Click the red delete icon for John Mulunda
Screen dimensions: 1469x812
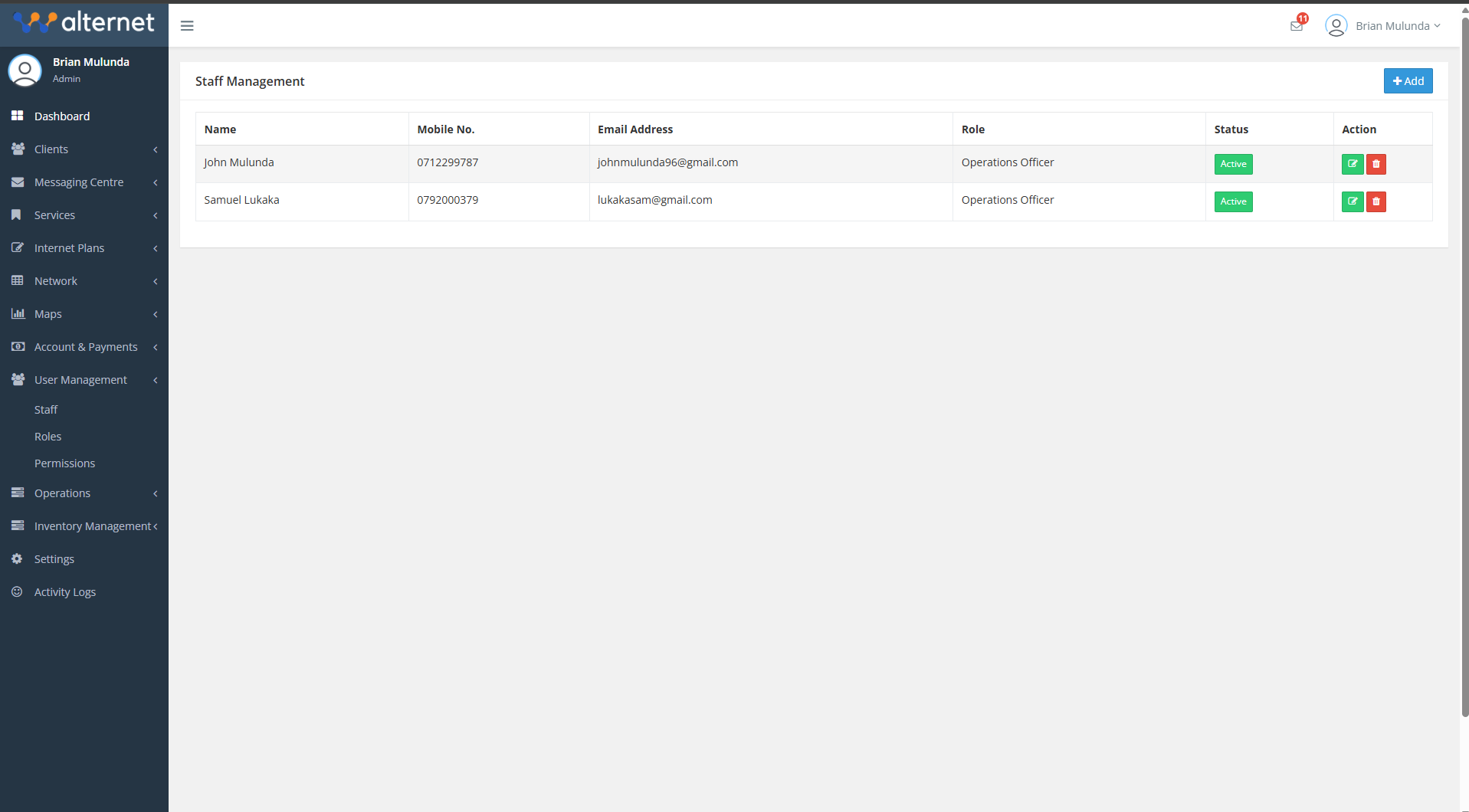coord(1376,164)
